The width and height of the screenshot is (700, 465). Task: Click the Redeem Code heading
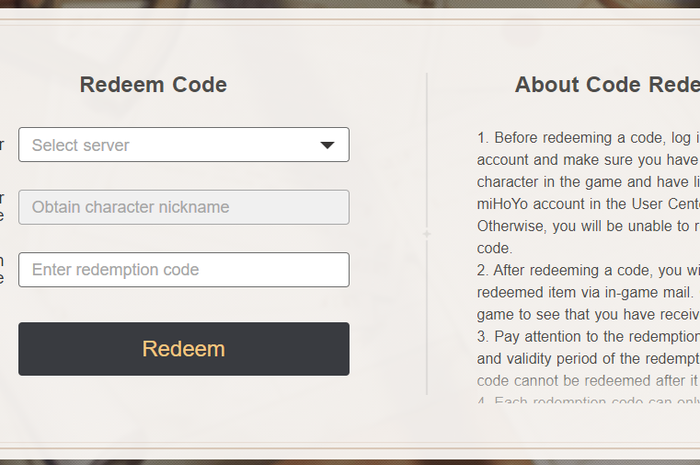point(153,85)
